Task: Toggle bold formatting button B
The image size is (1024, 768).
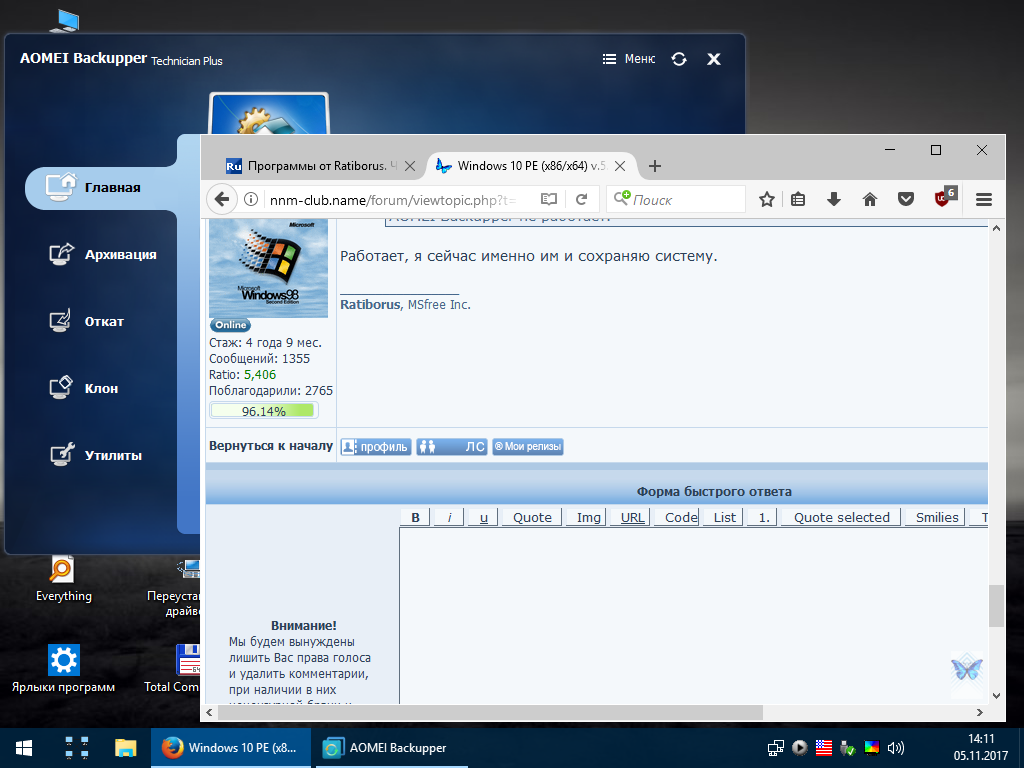Action: click(x=415, y=517)
